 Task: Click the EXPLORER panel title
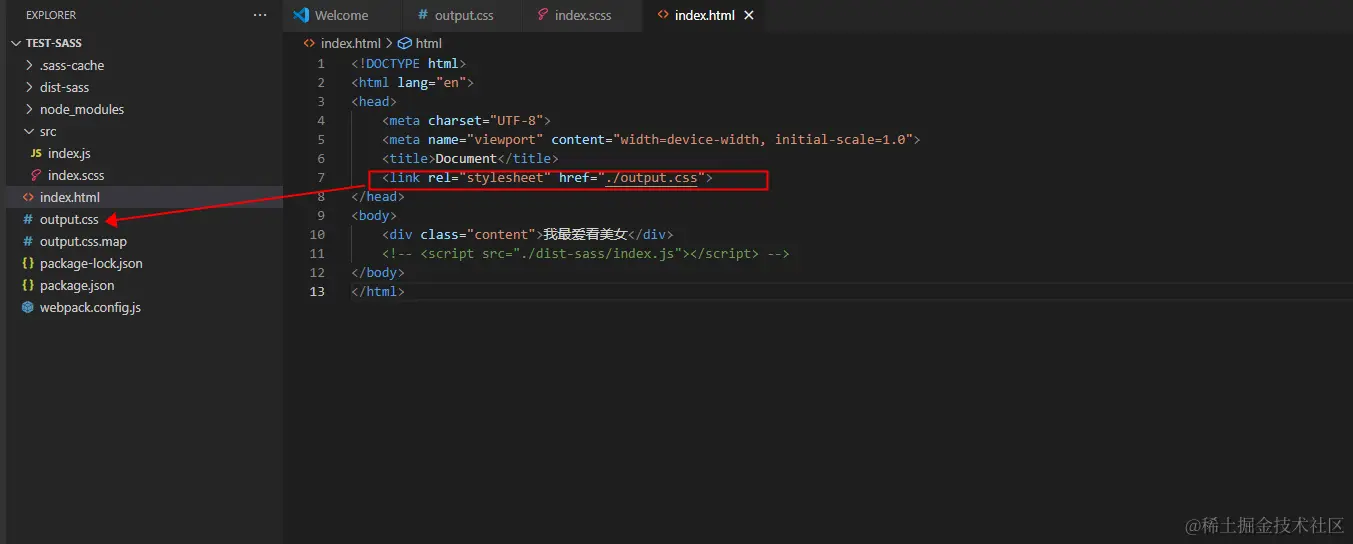pos(50,15)
